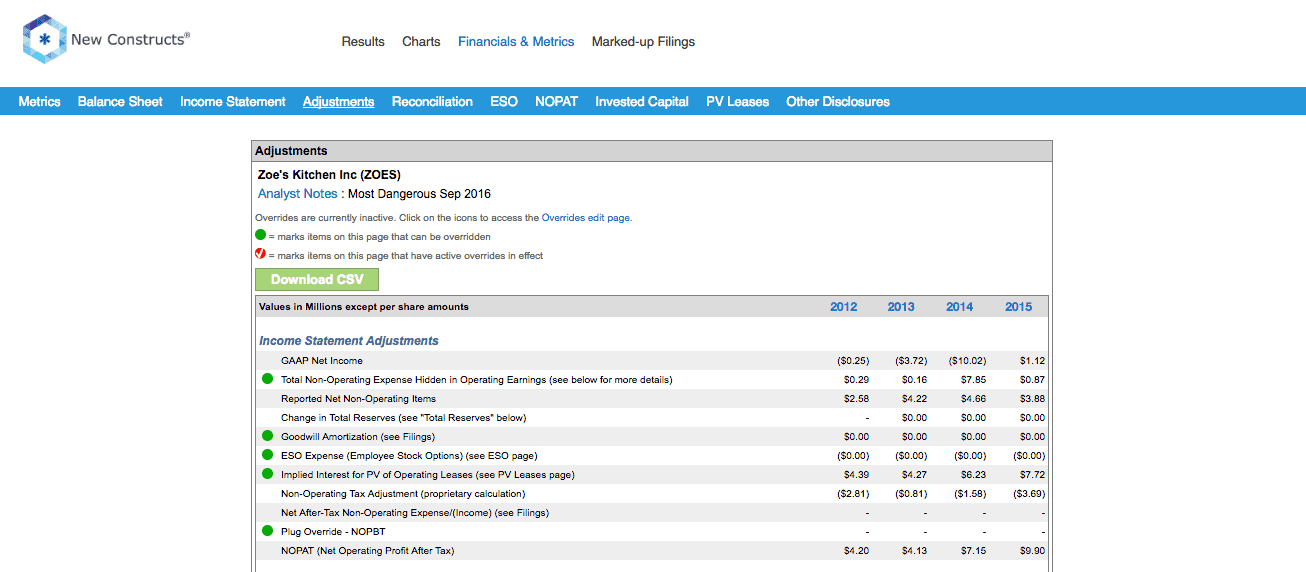
Task: Switch to the Invested Capital tab
Action: [642, 101]
